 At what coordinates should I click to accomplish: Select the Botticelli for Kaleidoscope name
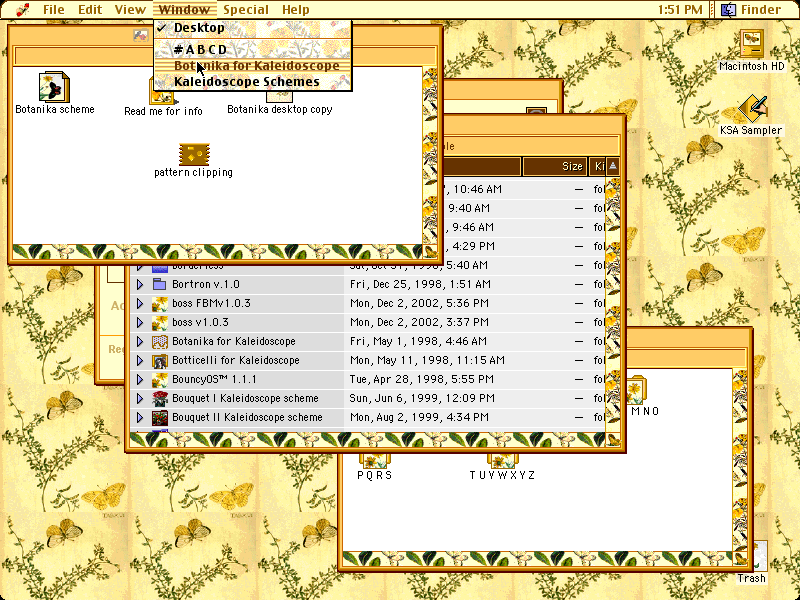tap(236, 361)
